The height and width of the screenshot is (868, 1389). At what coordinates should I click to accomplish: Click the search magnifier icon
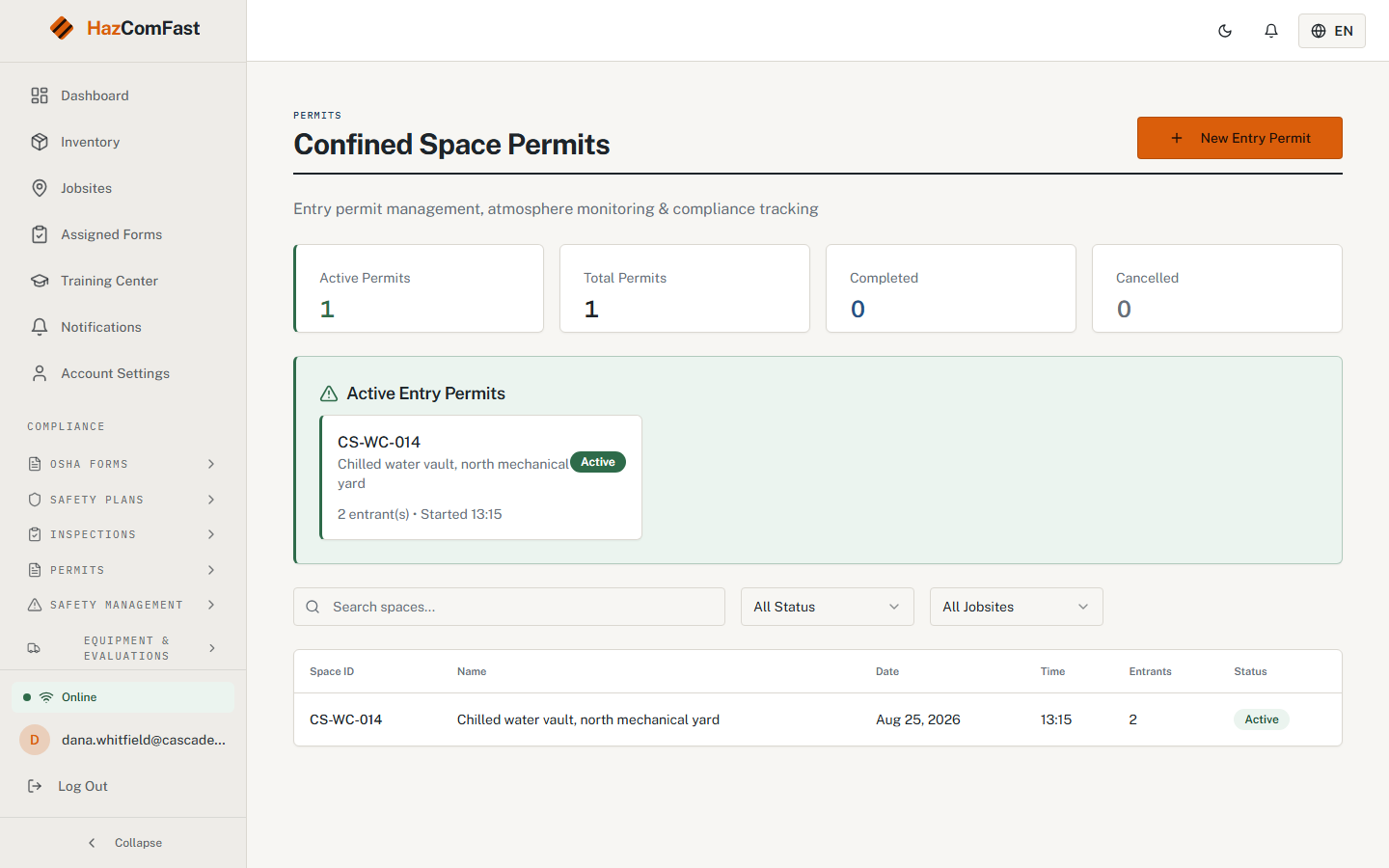click(x=313, y=607)
